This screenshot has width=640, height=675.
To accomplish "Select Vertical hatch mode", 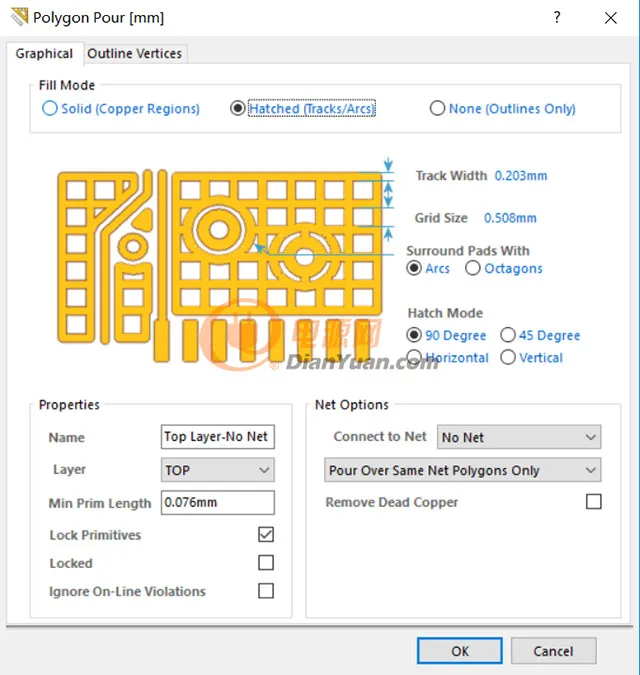I will [508, 358].
